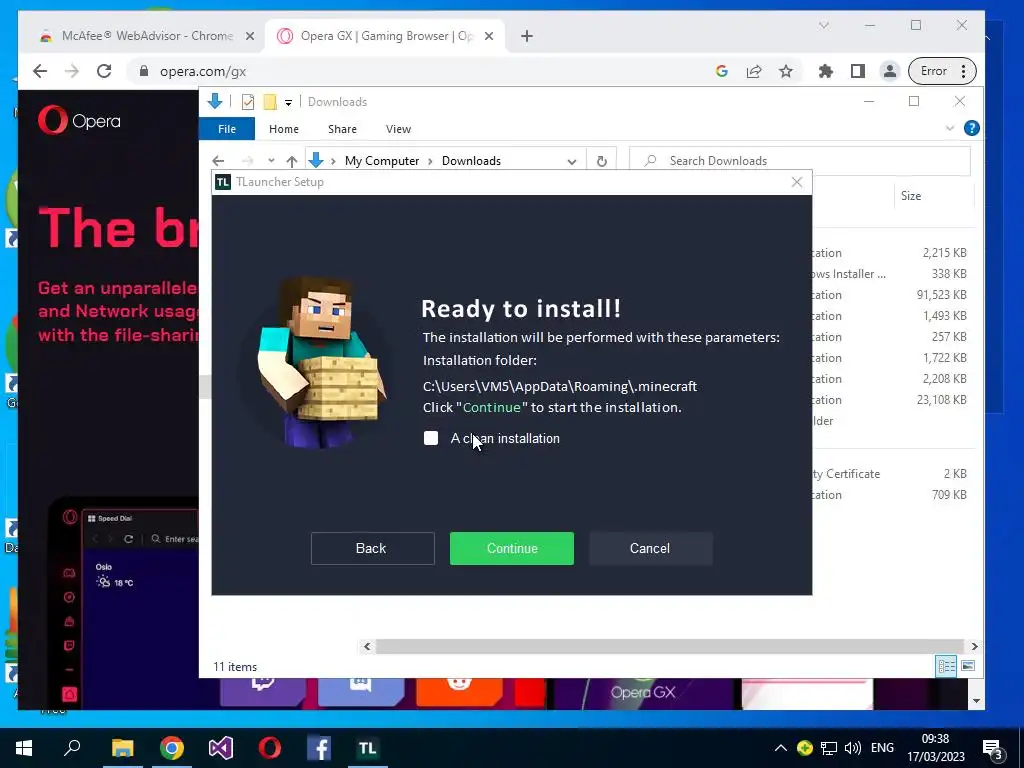
Task: Click Explorer back arrow
Action: 218,161
